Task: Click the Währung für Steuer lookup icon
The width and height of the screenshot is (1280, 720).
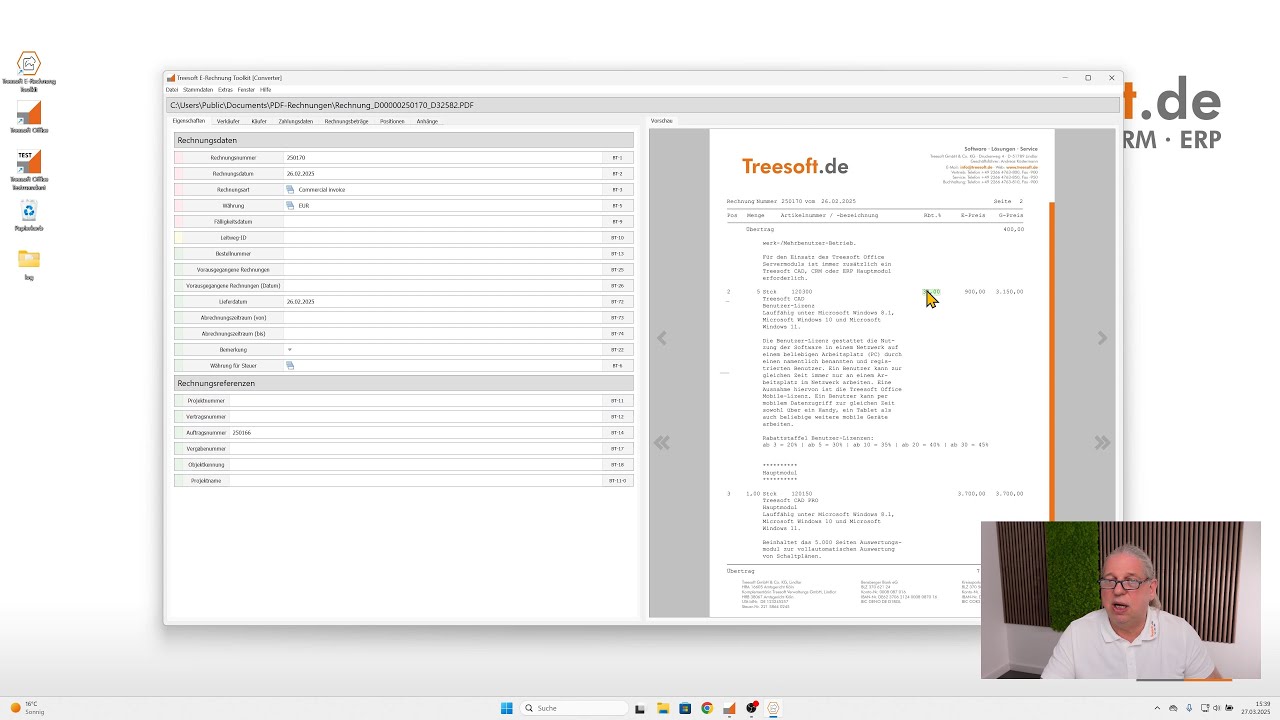Action: pyautogui.click(x=290, y=365)
